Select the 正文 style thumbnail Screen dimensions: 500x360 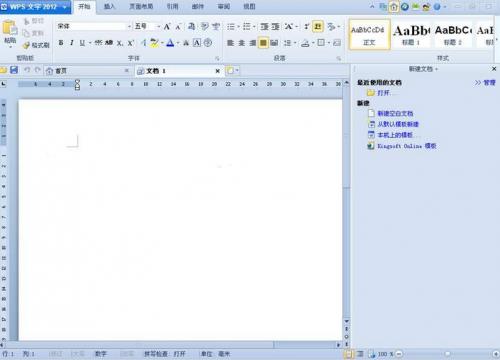point(369,35)
